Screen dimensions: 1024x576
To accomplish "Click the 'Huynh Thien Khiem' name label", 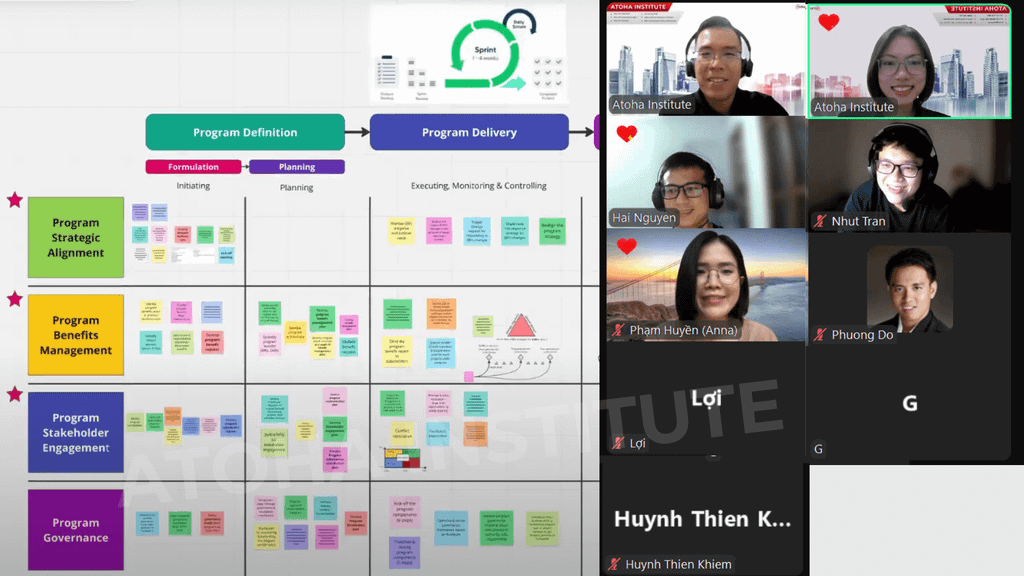I will tap(679, 564).
